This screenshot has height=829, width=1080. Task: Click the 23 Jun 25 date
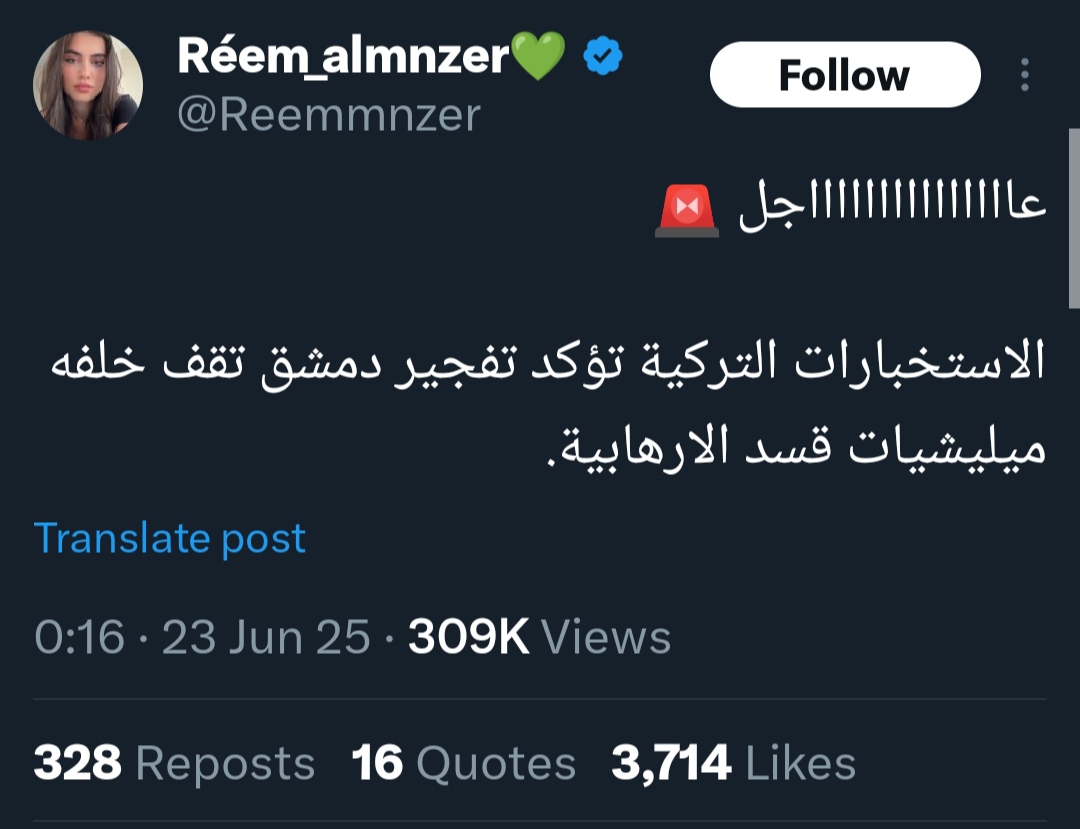[266, 638]
